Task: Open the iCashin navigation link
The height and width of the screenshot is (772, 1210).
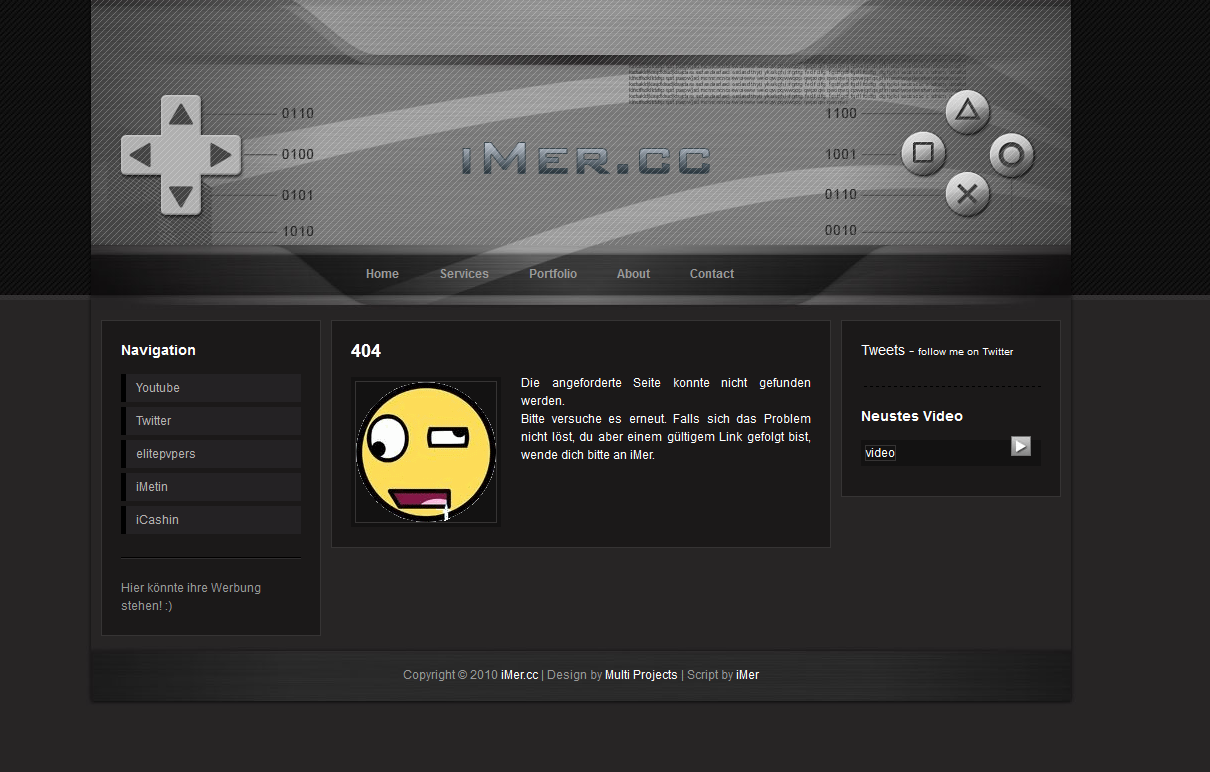Action: point(158,520)
